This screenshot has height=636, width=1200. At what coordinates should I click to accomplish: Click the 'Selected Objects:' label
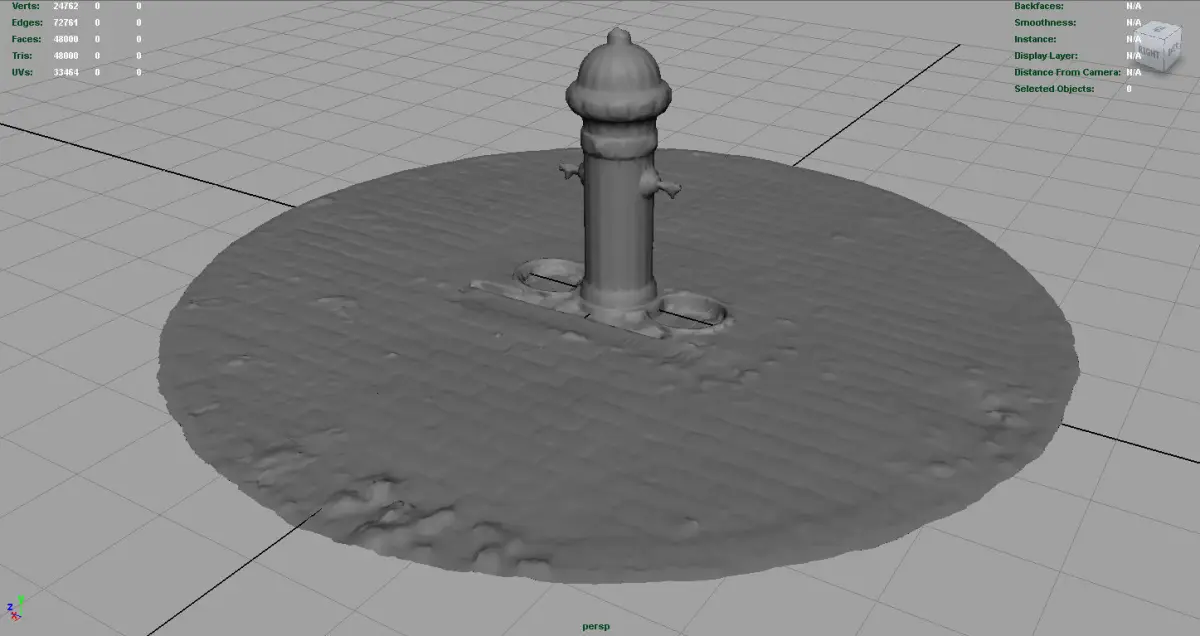(1054, 88)
